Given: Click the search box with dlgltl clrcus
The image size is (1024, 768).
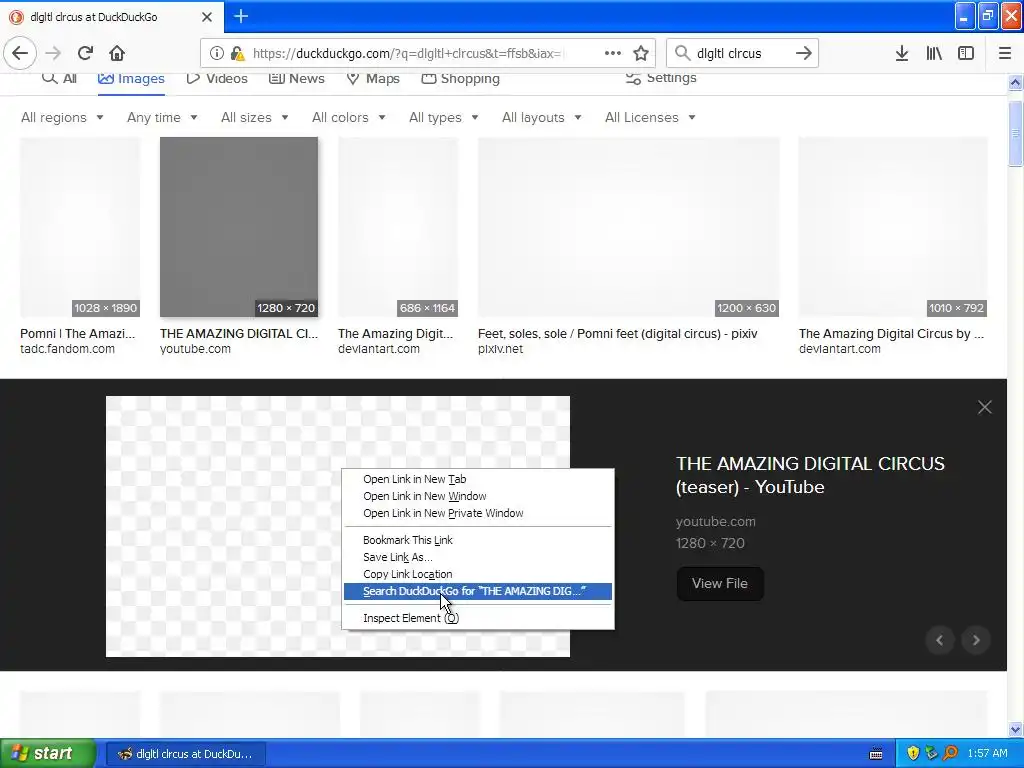Looking at the screenshot, I should coord(741,53).
